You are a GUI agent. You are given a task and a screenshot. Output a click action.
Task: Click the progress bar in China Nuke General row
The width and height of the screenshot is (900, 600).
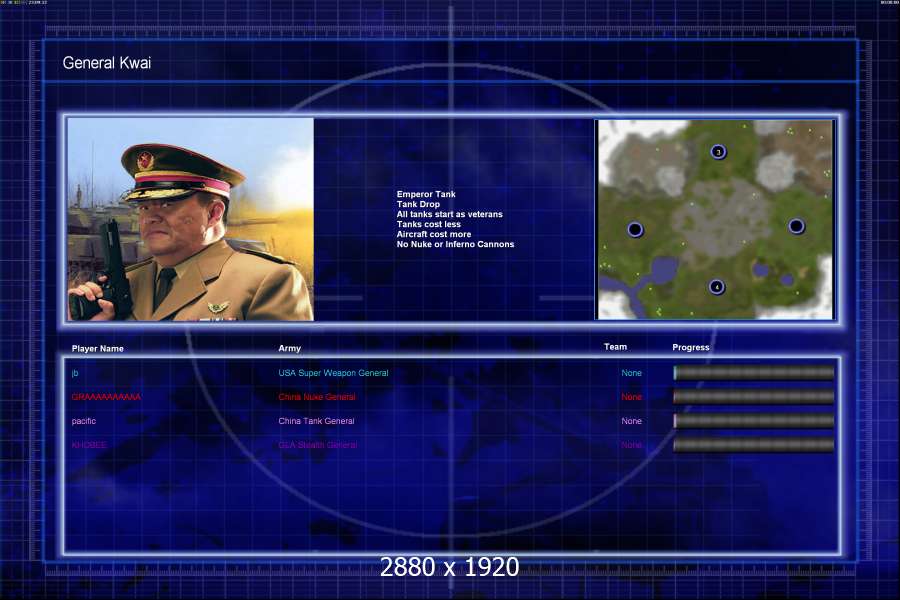point(754,397)
